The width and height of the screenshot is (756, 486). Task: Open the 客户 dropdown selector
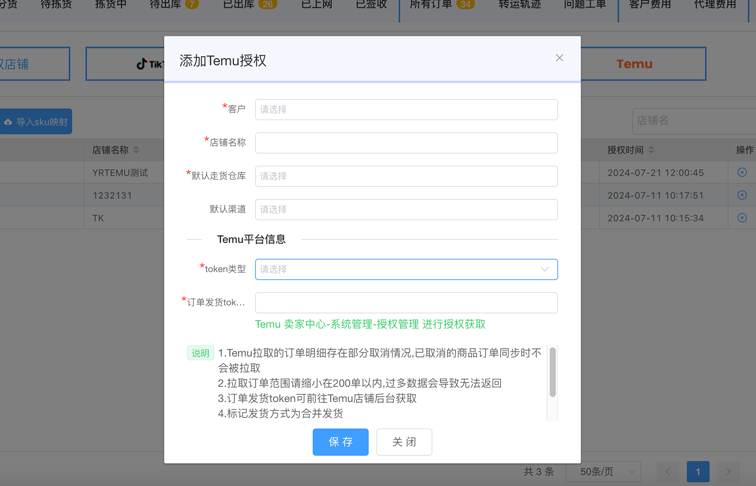point(406,109)
